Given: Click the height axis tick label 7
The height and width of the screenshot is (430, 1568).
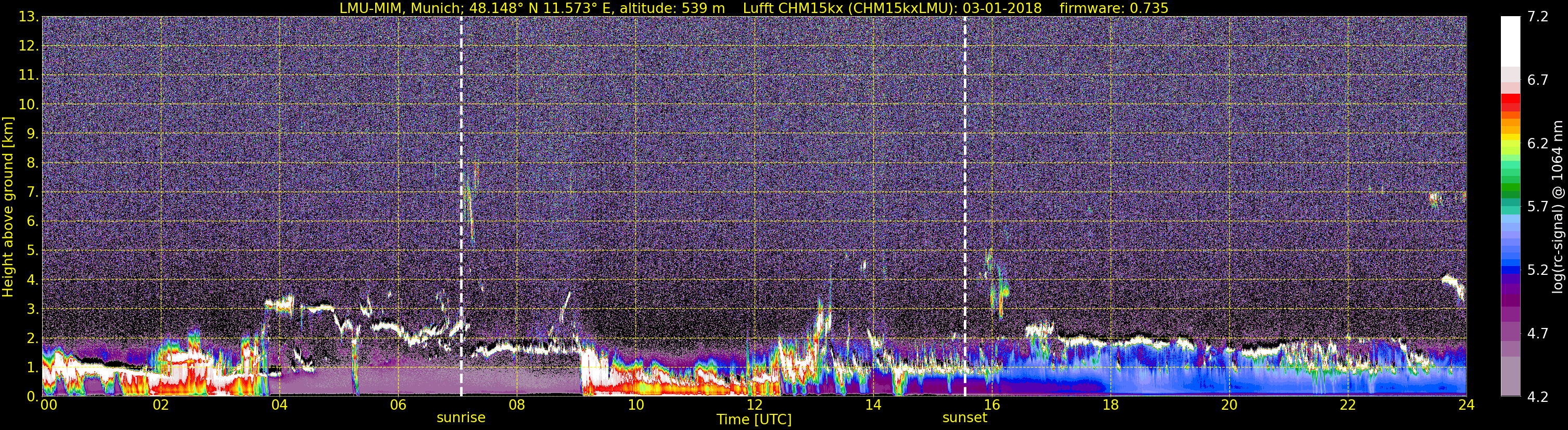Looking at the screenshot, I should tap(32, 192).
